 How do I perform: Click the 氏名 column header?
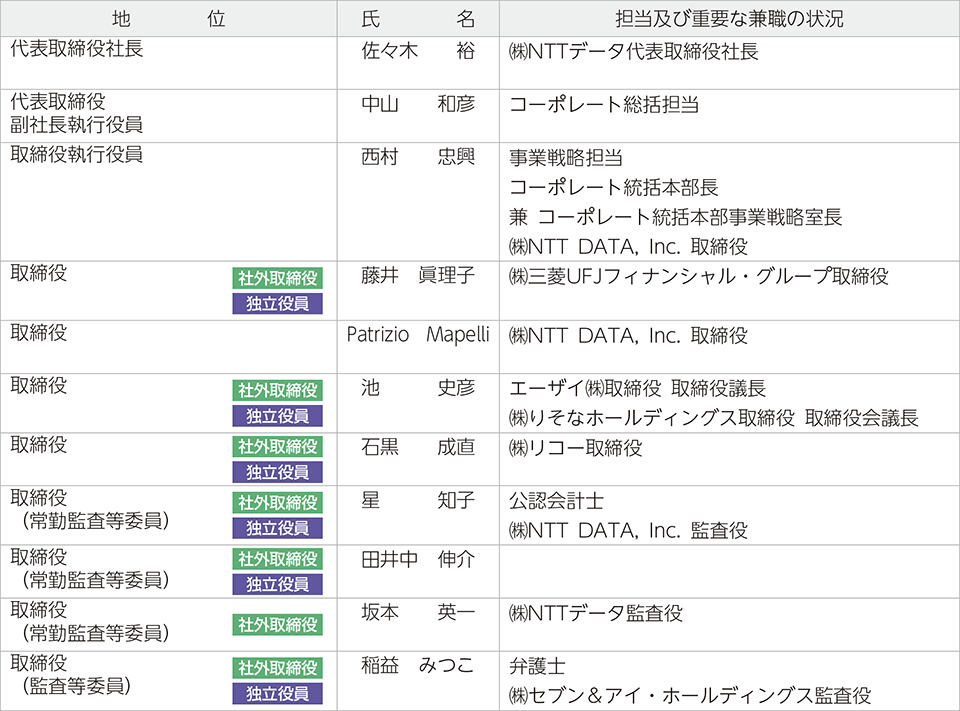pos(418,19)
